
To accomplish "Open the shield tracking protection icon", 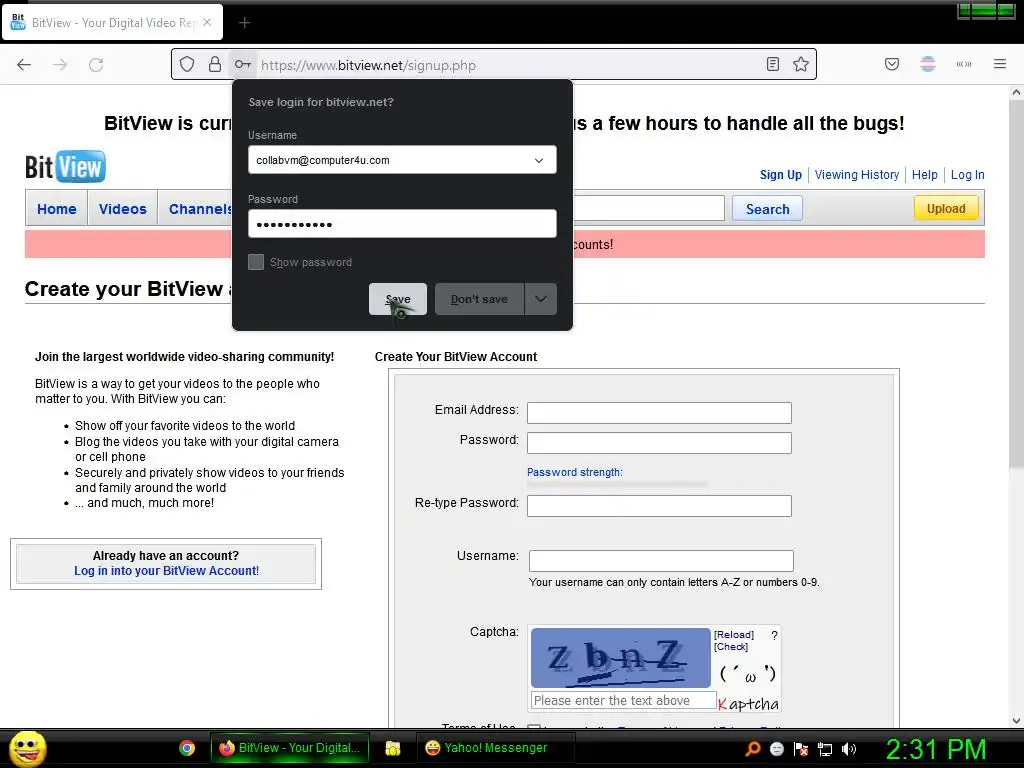I will [x=187, y=64].
